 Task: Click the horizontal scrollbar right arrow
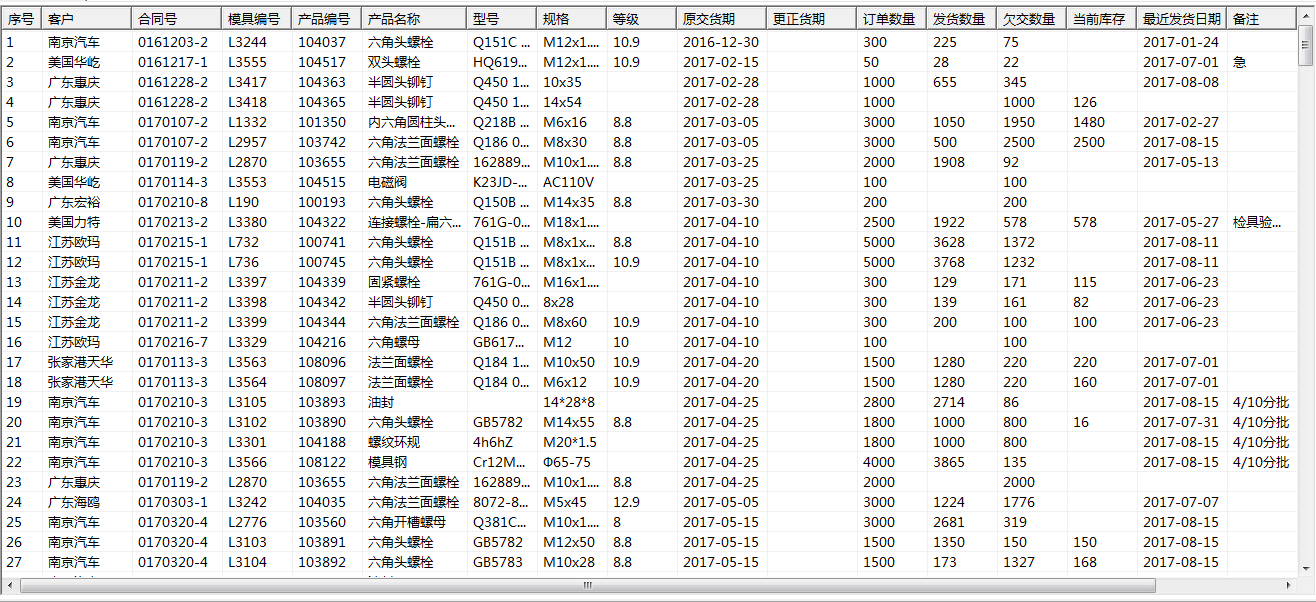[x=1288, y=585]
